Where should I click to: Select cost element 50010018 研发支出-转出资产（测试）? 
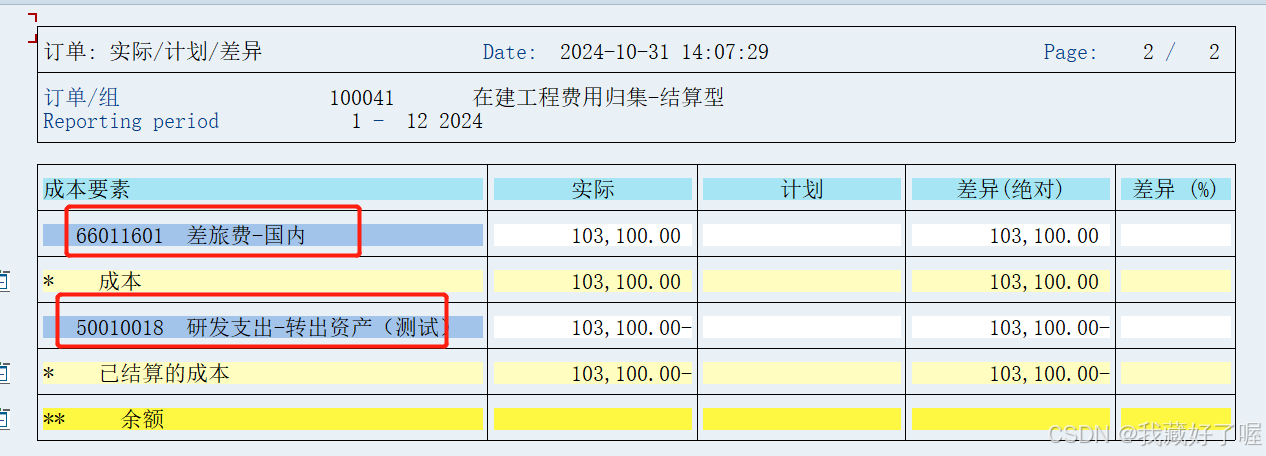coord(262,327)
